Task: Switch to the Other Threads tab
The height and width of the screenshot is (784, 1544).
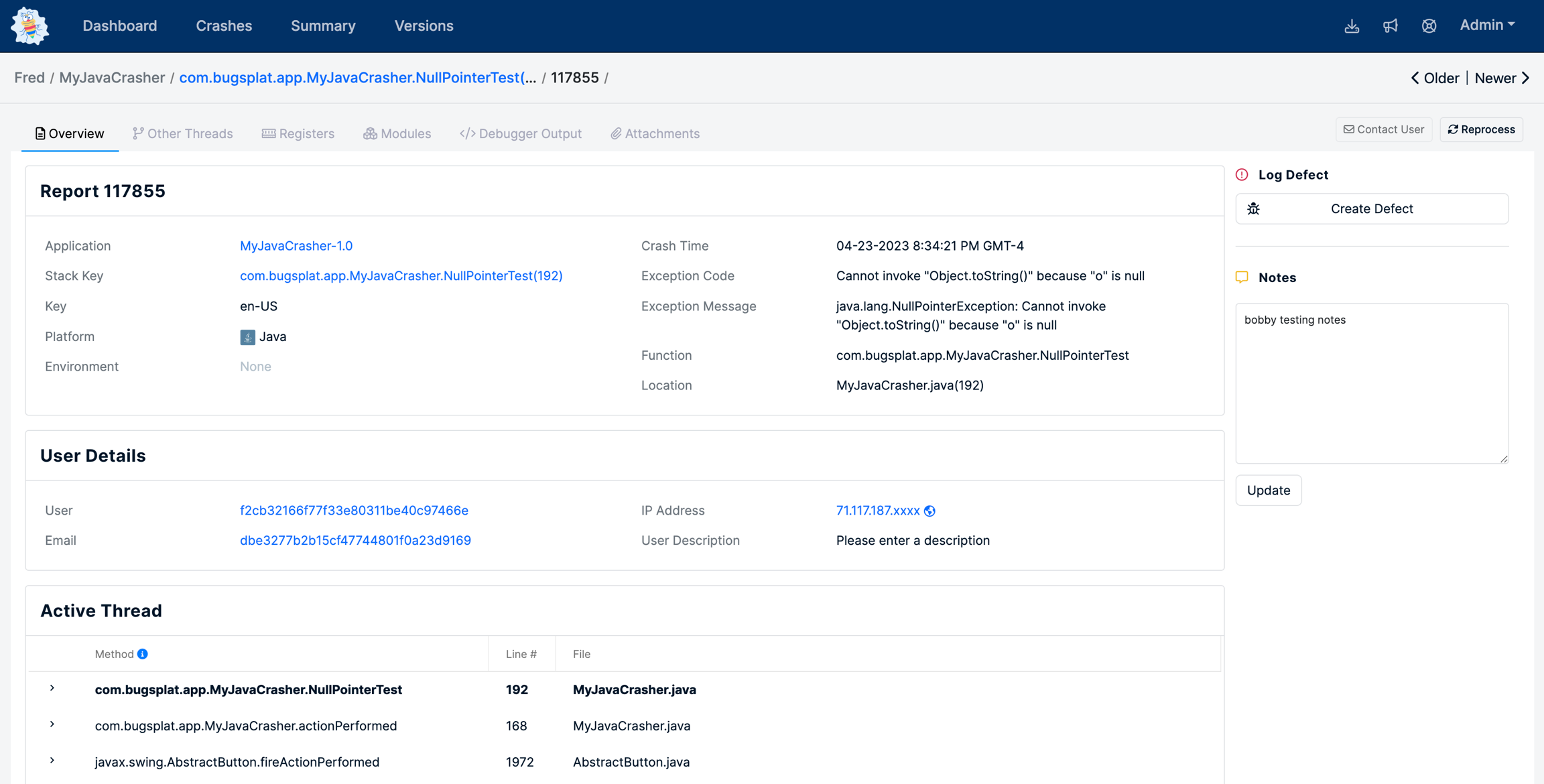Action: pyautogui.click(x=183, y=133)
